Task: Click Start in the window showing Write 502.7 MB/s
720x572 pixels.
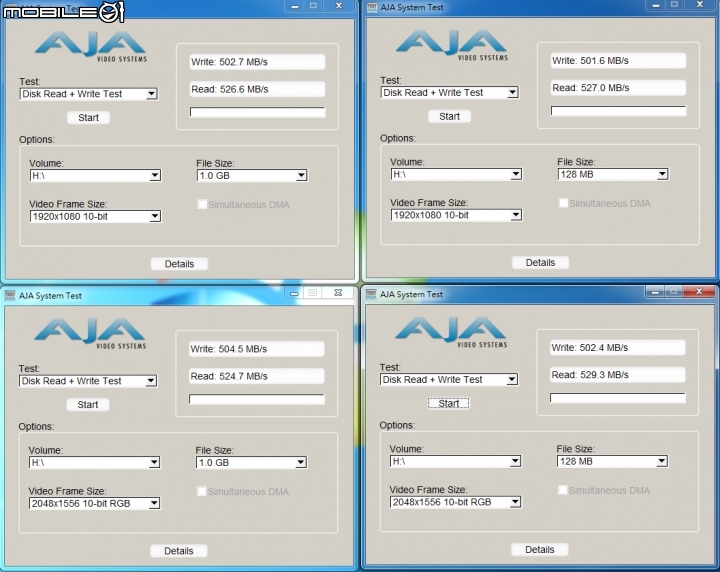Action: [x=88, y=118]
